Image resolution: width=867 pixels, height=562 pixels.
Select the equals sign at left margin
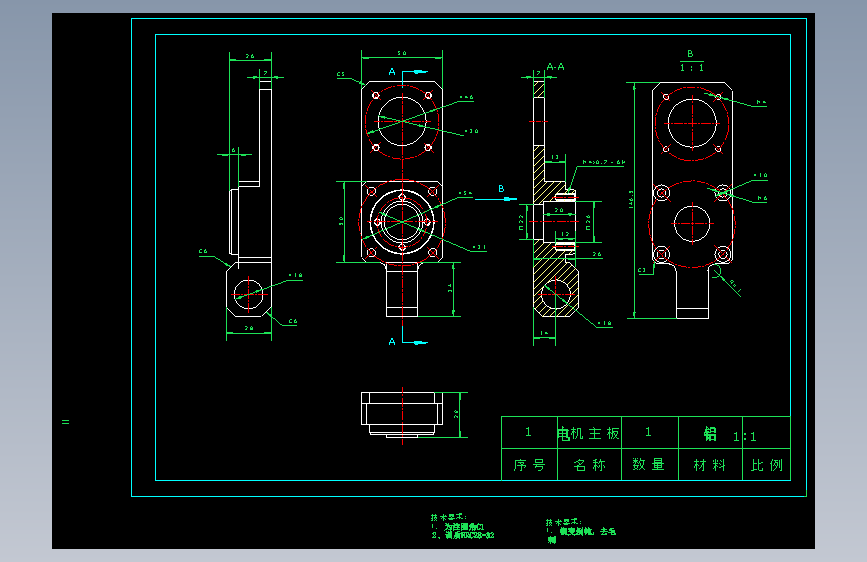coord(66,422)
